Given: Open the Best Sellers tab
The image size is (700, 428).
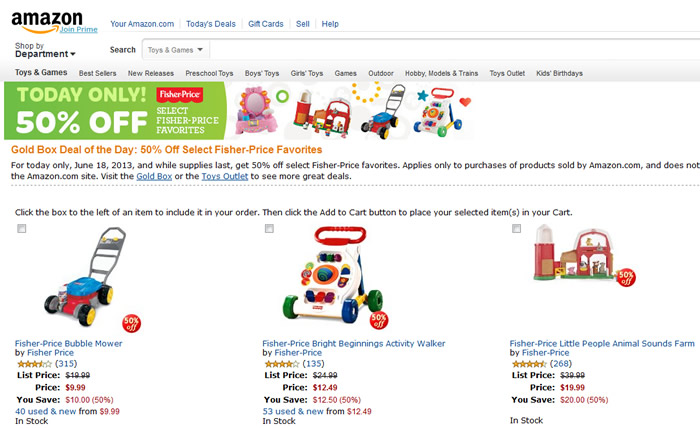Looking at the screenshot, I should tap(97, 73).
